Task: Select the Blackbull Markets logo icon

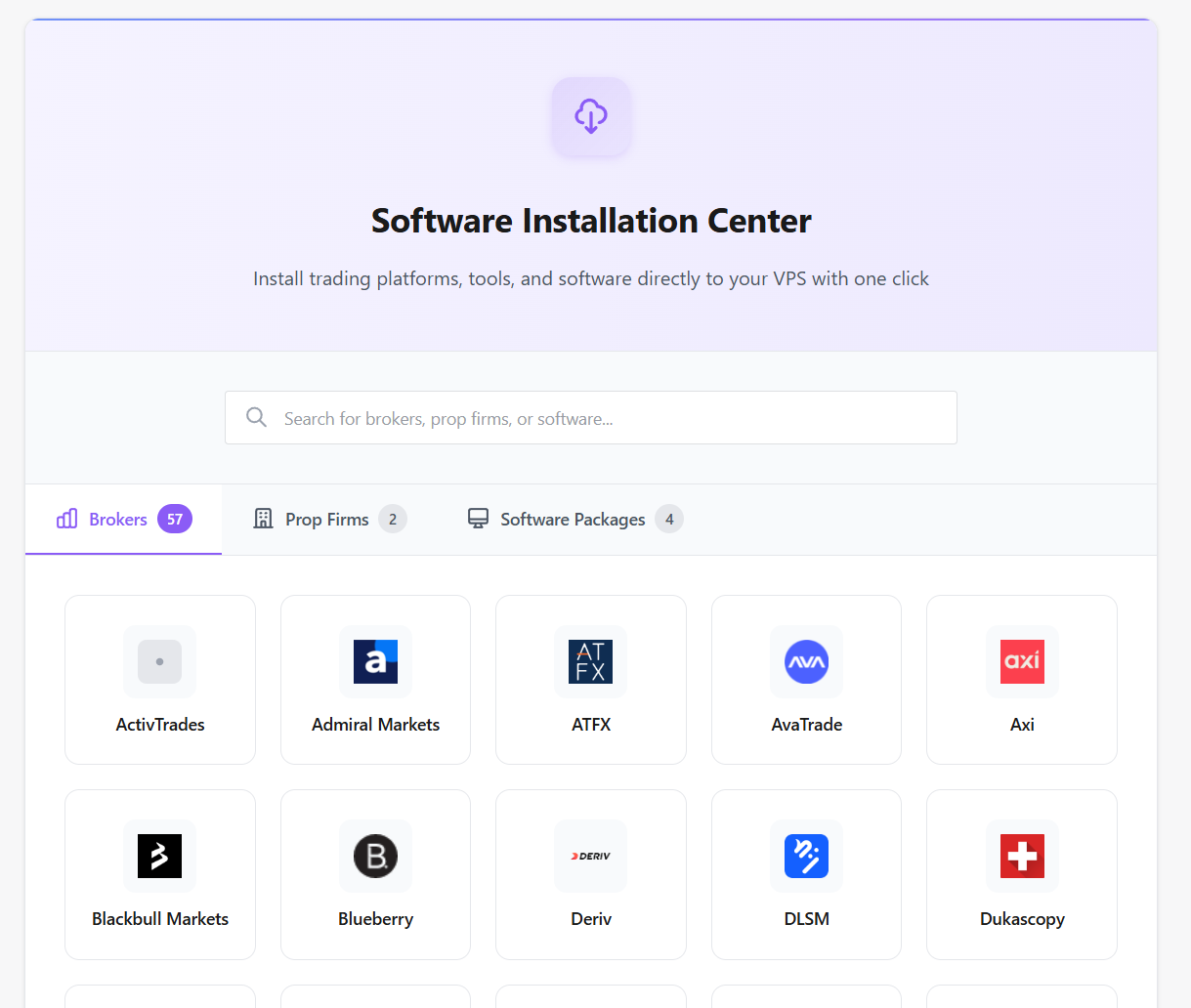Action: (x=159, y=856)
